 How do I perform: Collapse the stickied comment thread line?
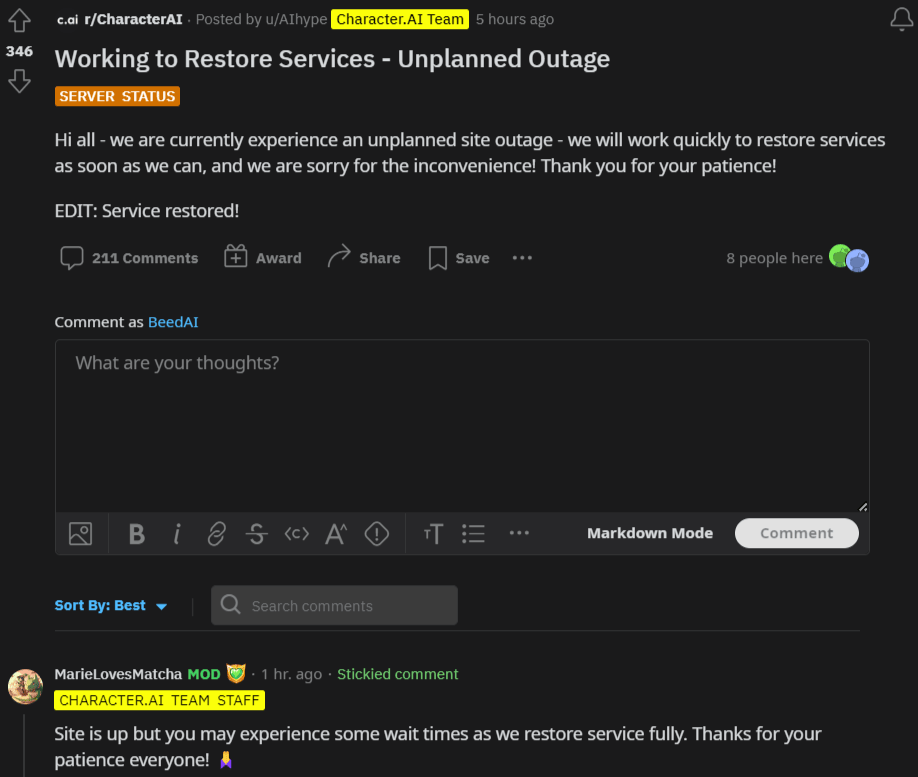[25, 745]
